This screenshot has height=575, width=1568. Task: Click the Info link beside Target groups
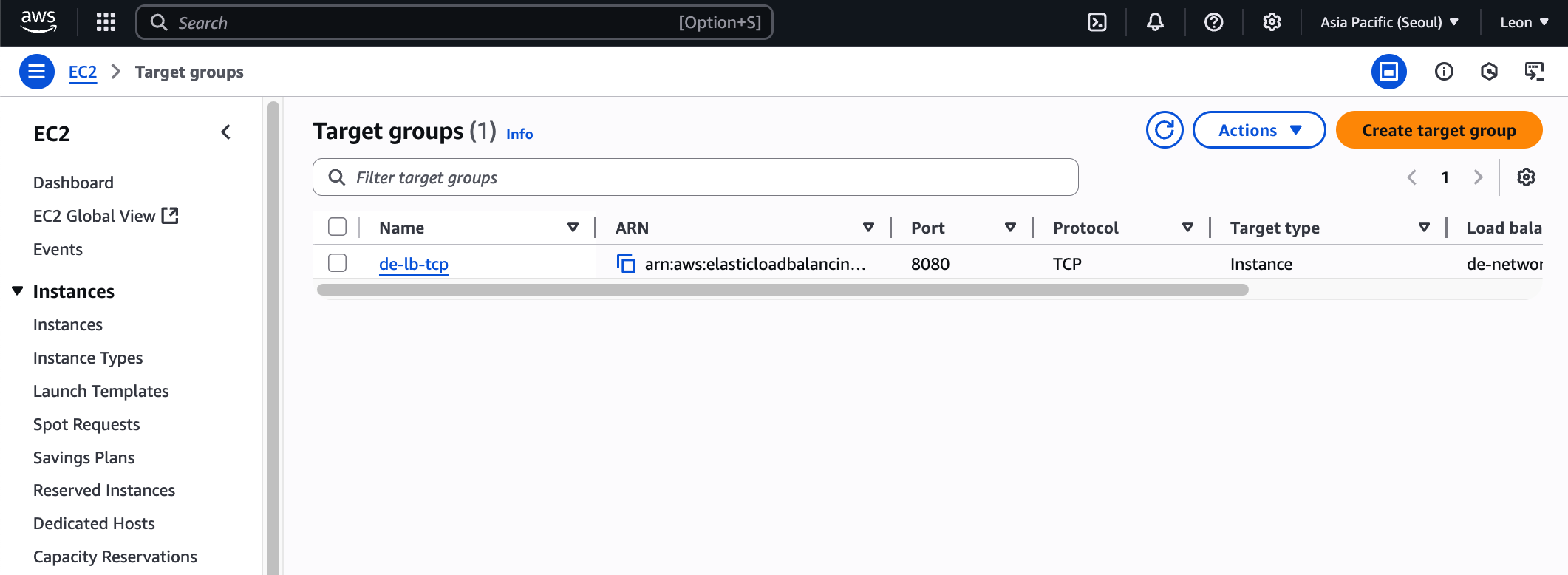coord(519,134)
